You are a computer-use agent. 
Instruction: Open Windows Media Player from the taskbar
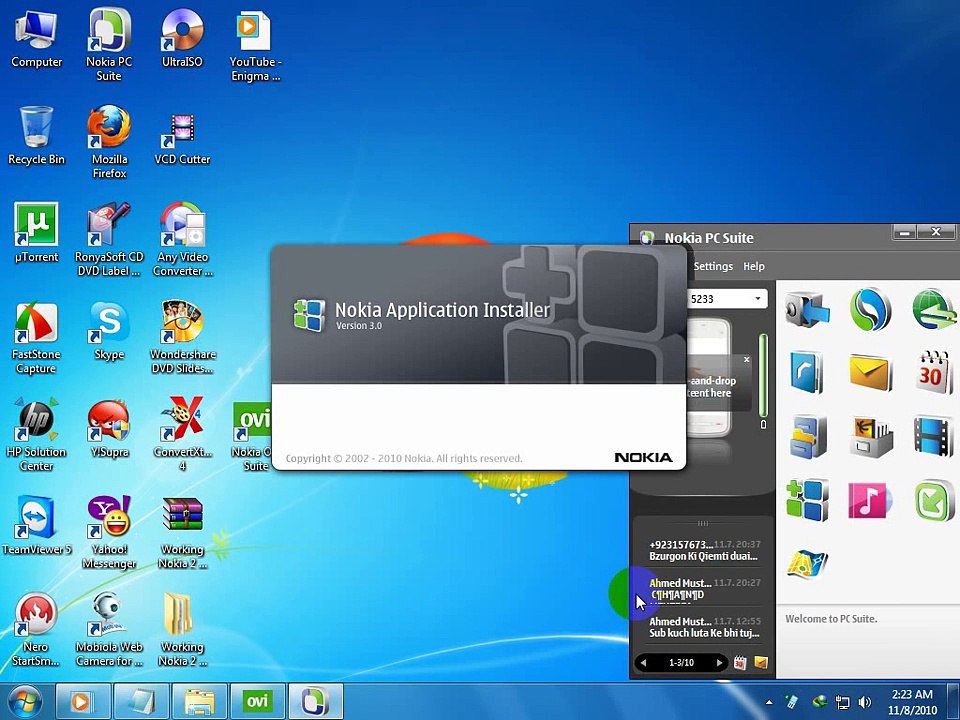click(x=83, y=701)
